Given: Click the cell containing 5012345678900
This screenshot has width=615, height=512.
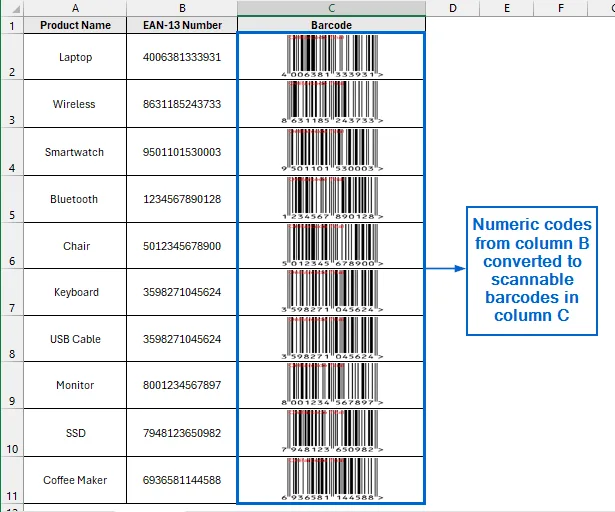Looking at the screenshot, I should 182,246.
